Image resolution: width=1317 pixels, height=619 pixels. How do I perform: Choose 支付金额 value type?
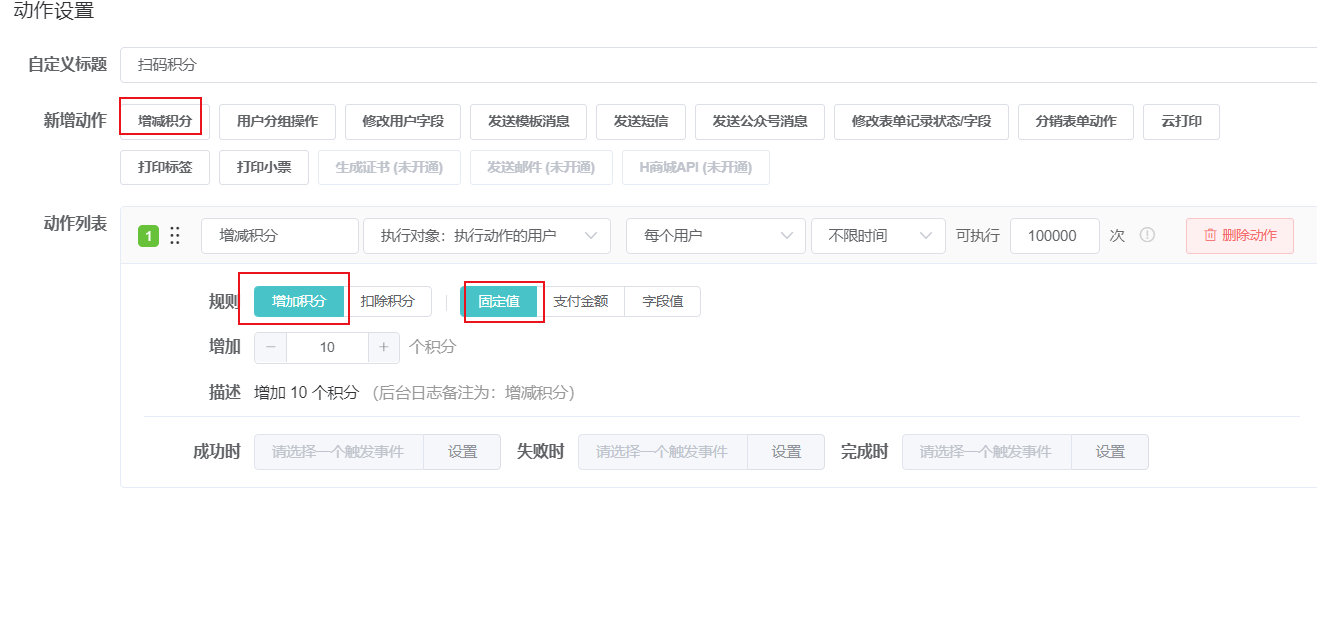tap(580, 301)
